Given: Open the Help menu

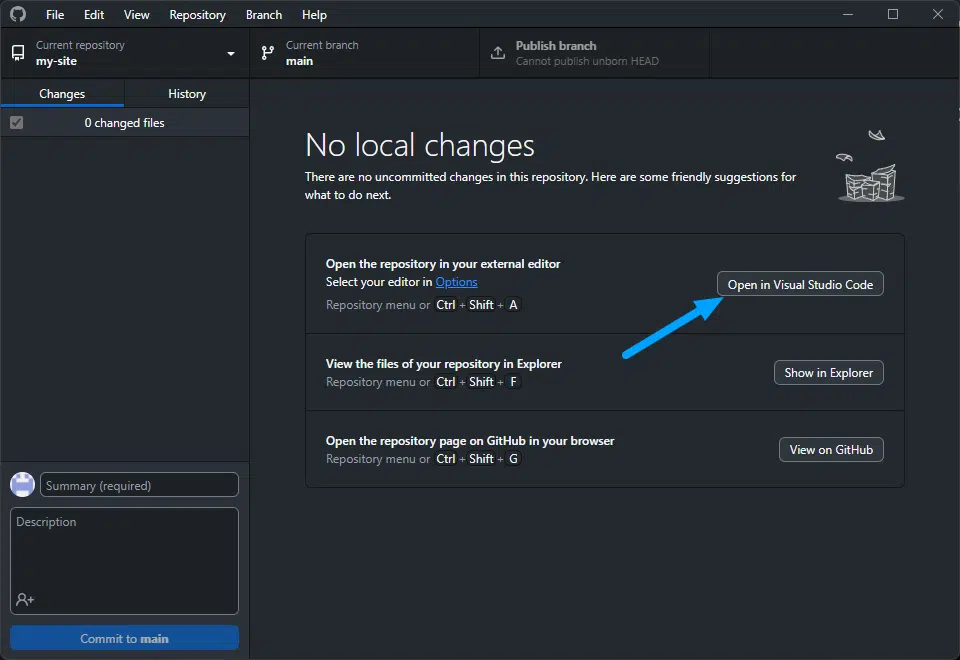Looking at the screenshot, I should 314,15.
